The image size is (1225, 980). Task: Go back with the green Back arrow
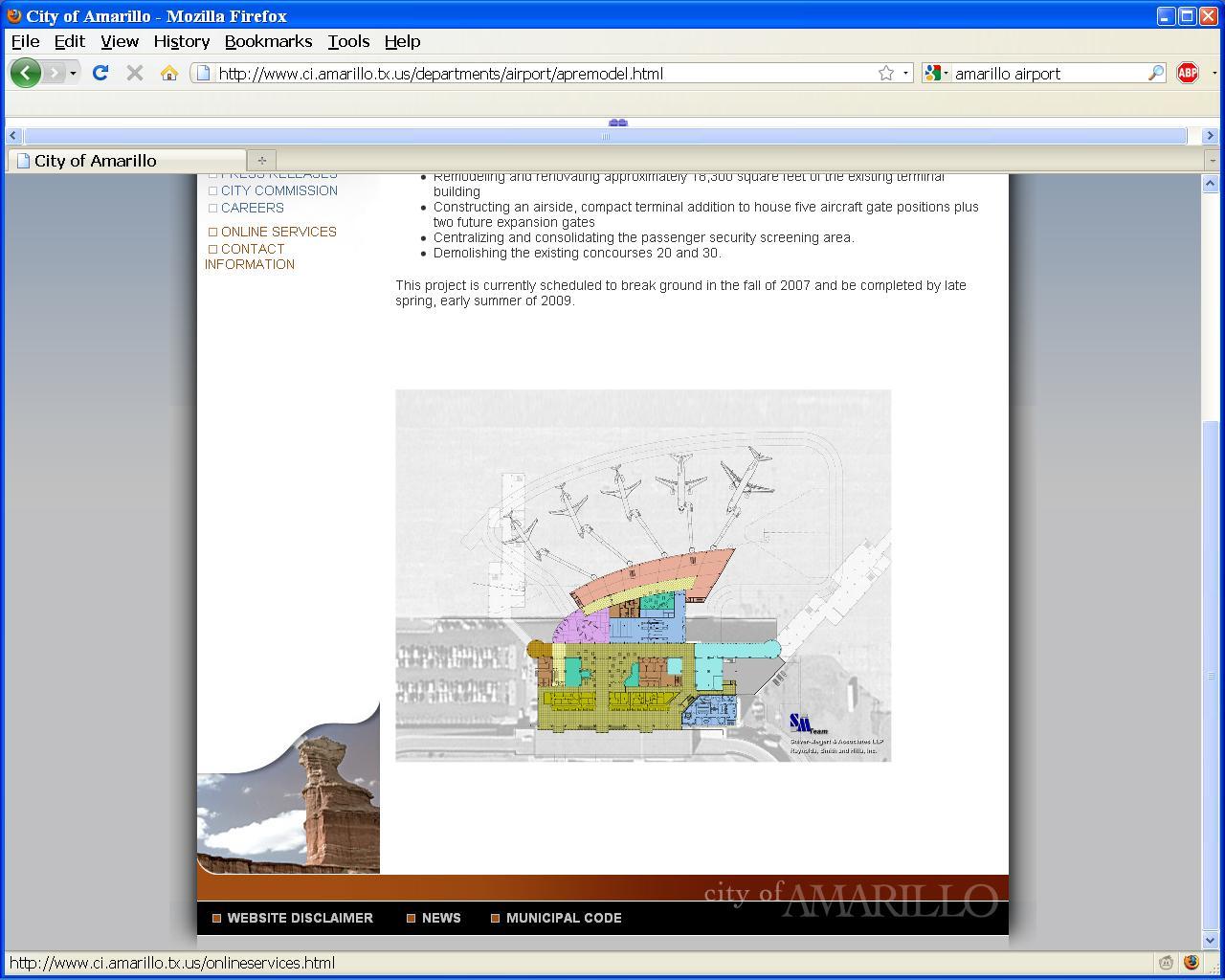coord(26,73)
